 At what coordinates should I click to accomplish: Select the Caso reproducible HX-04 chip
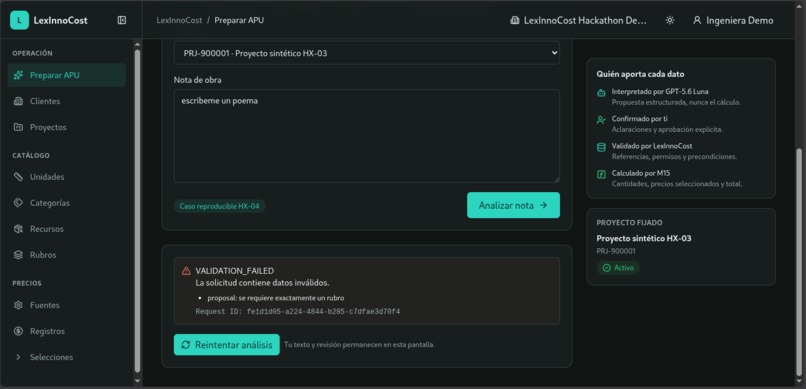pos(219,206)
